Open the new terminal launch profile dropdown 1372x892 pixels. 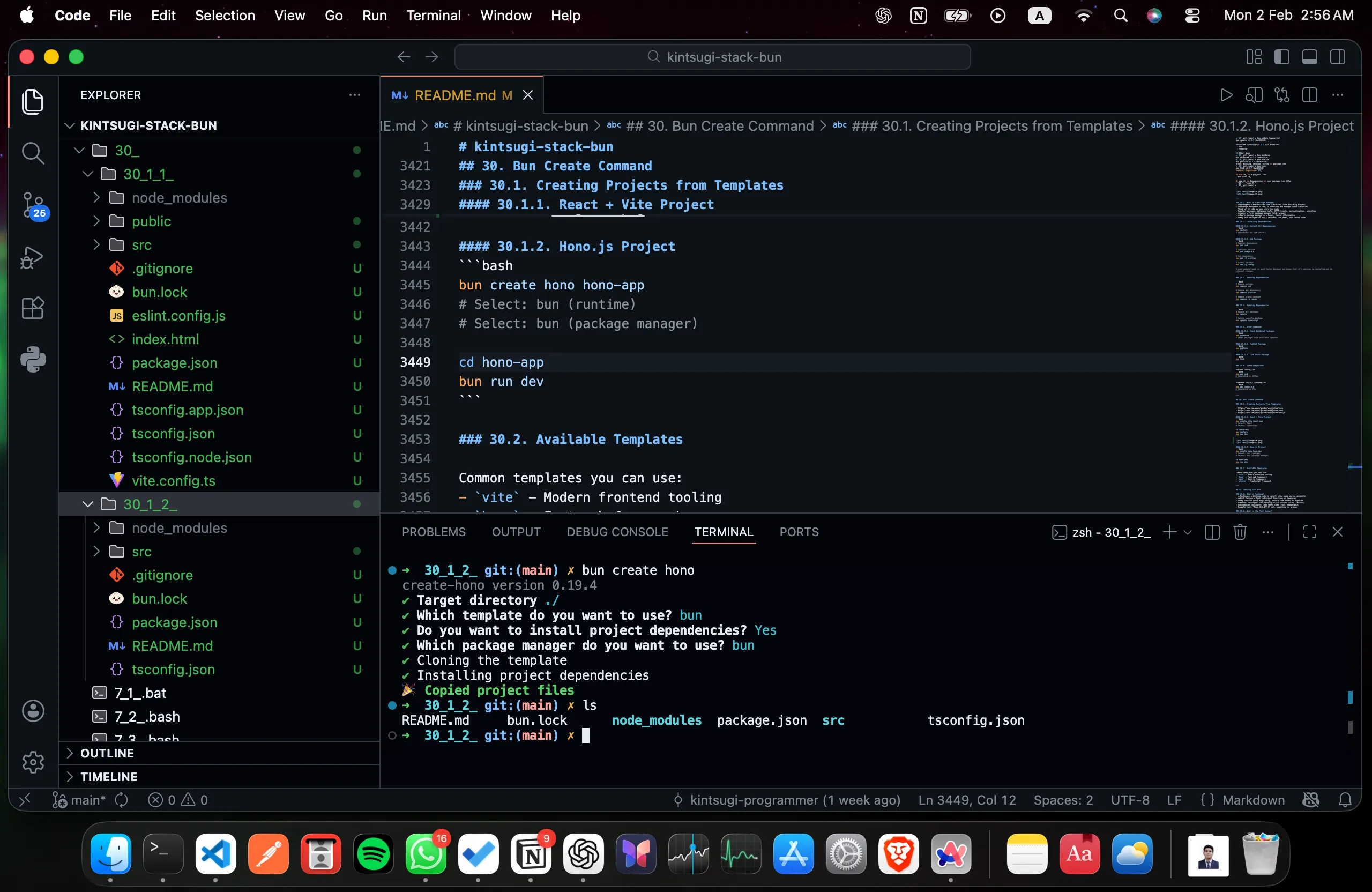click(1188, 532)
